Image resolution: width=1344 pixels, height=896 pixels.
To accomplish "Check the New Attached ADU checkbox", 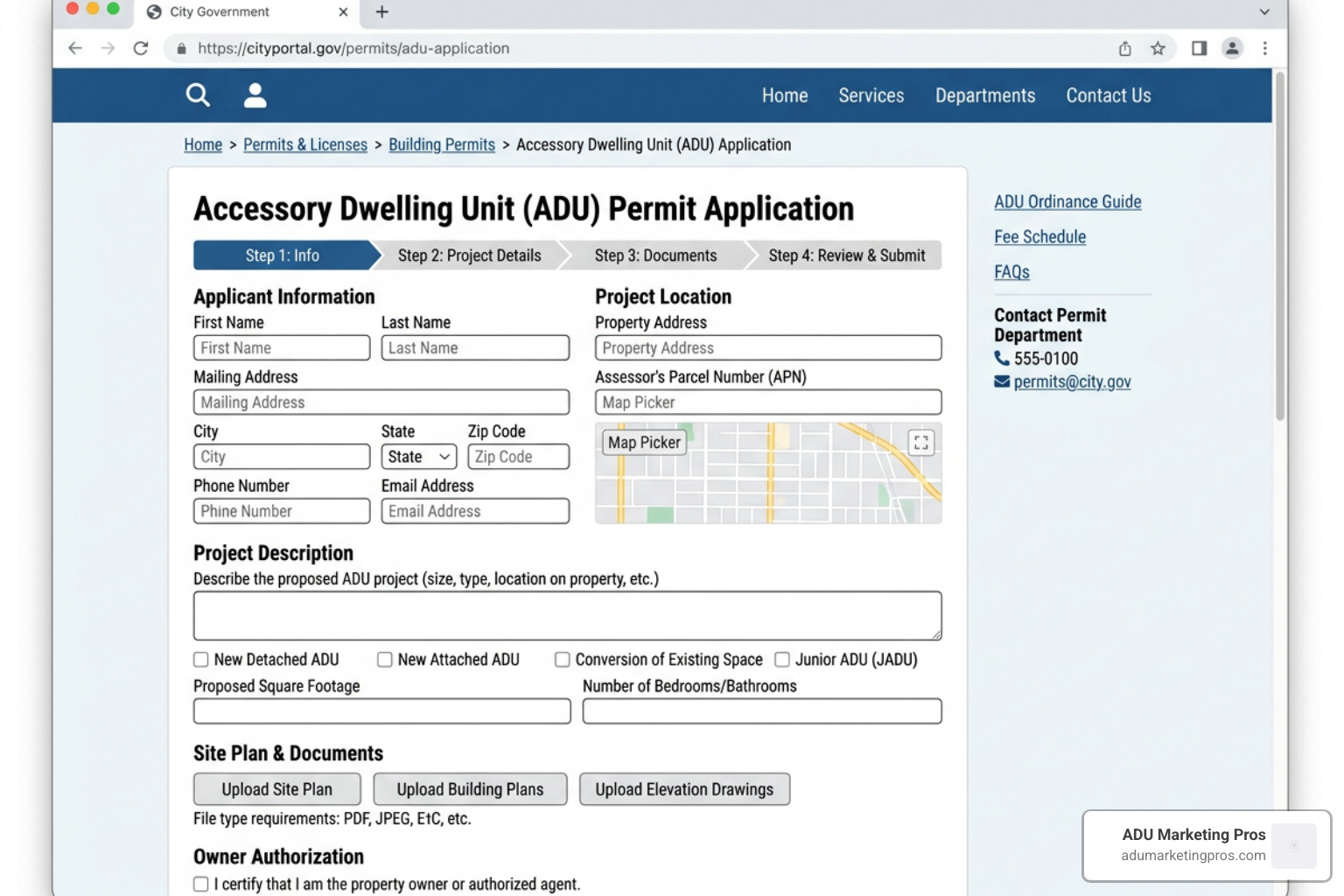I will pyautogui.click(x=385, y=660).
